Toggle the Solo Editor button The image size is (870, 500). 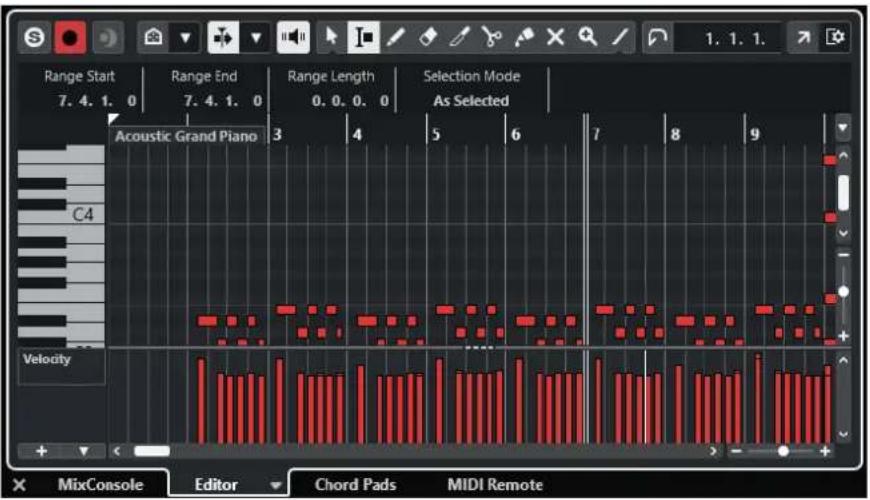[x=34, y=38]
